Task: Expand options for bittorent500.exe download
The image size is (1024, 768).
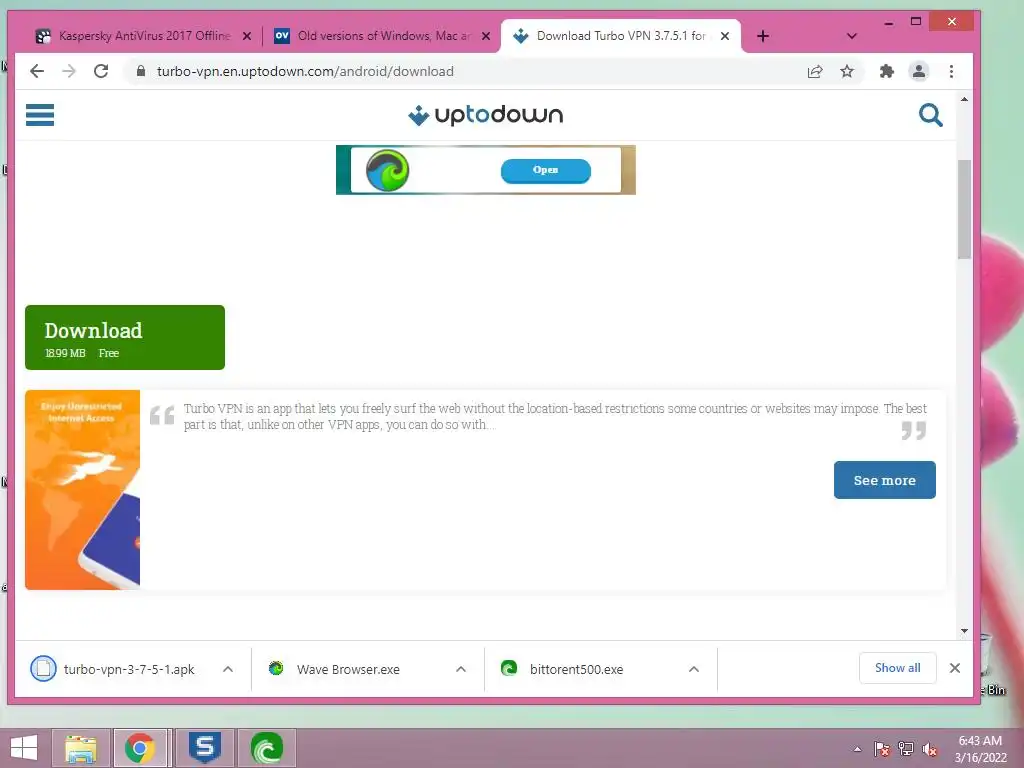Action: pyautogui.click(x=694, y=669)
